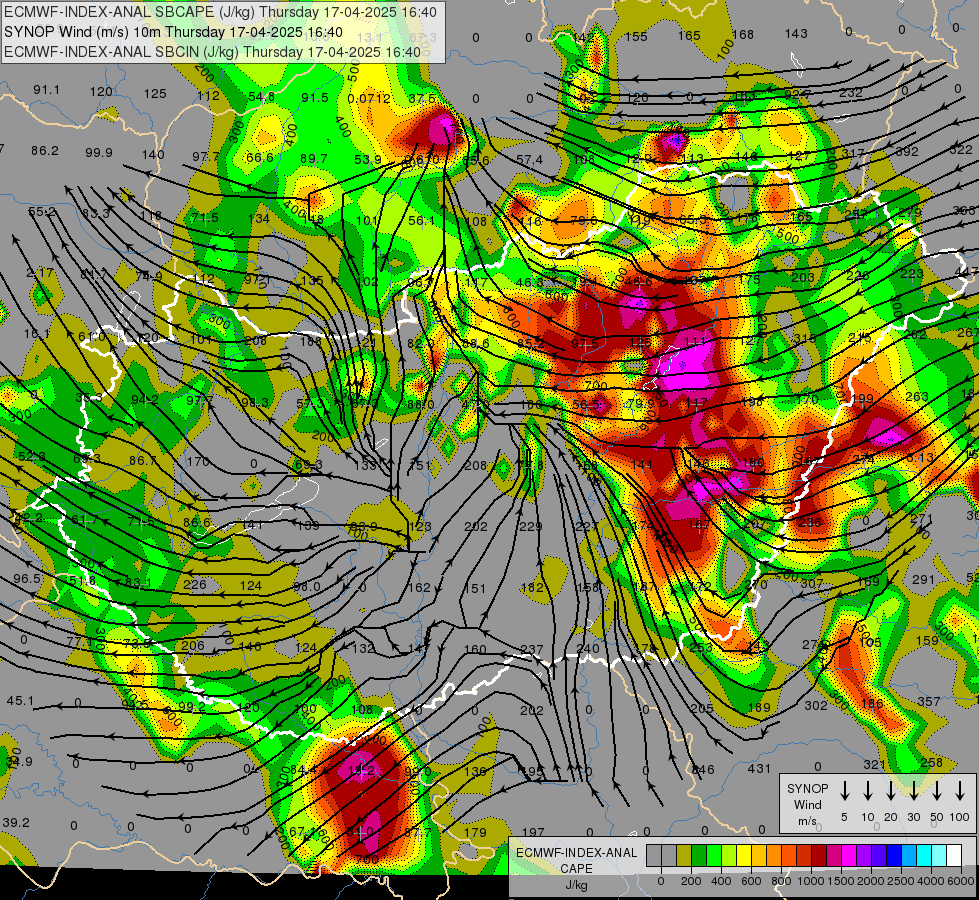Click the map value '99.9'
This screenshot has height=900, width=979.
(99, 152)
